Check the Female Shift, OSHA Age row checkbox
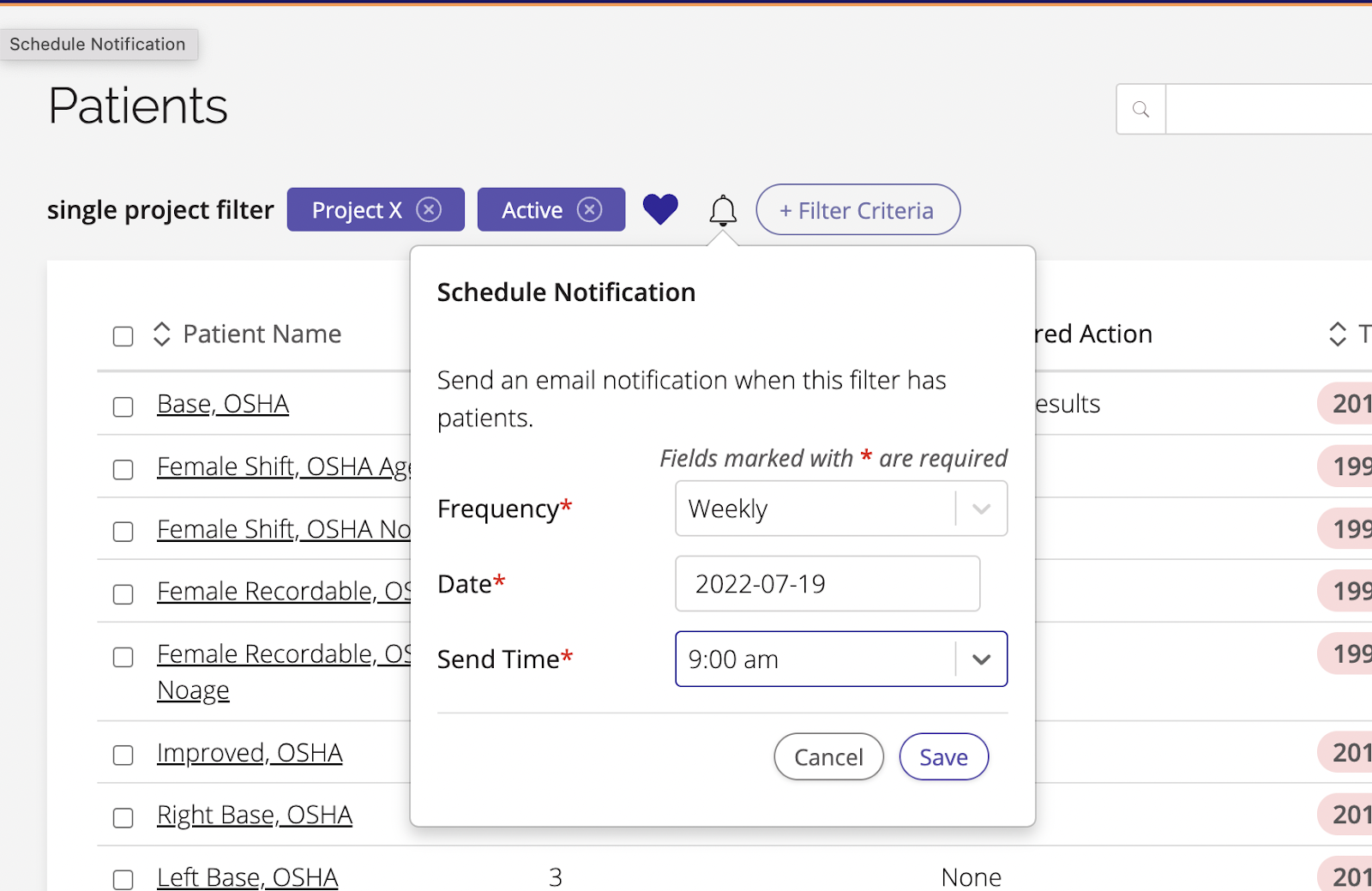The height and width of the screenshot is (891, 1372). click(123, 469)
